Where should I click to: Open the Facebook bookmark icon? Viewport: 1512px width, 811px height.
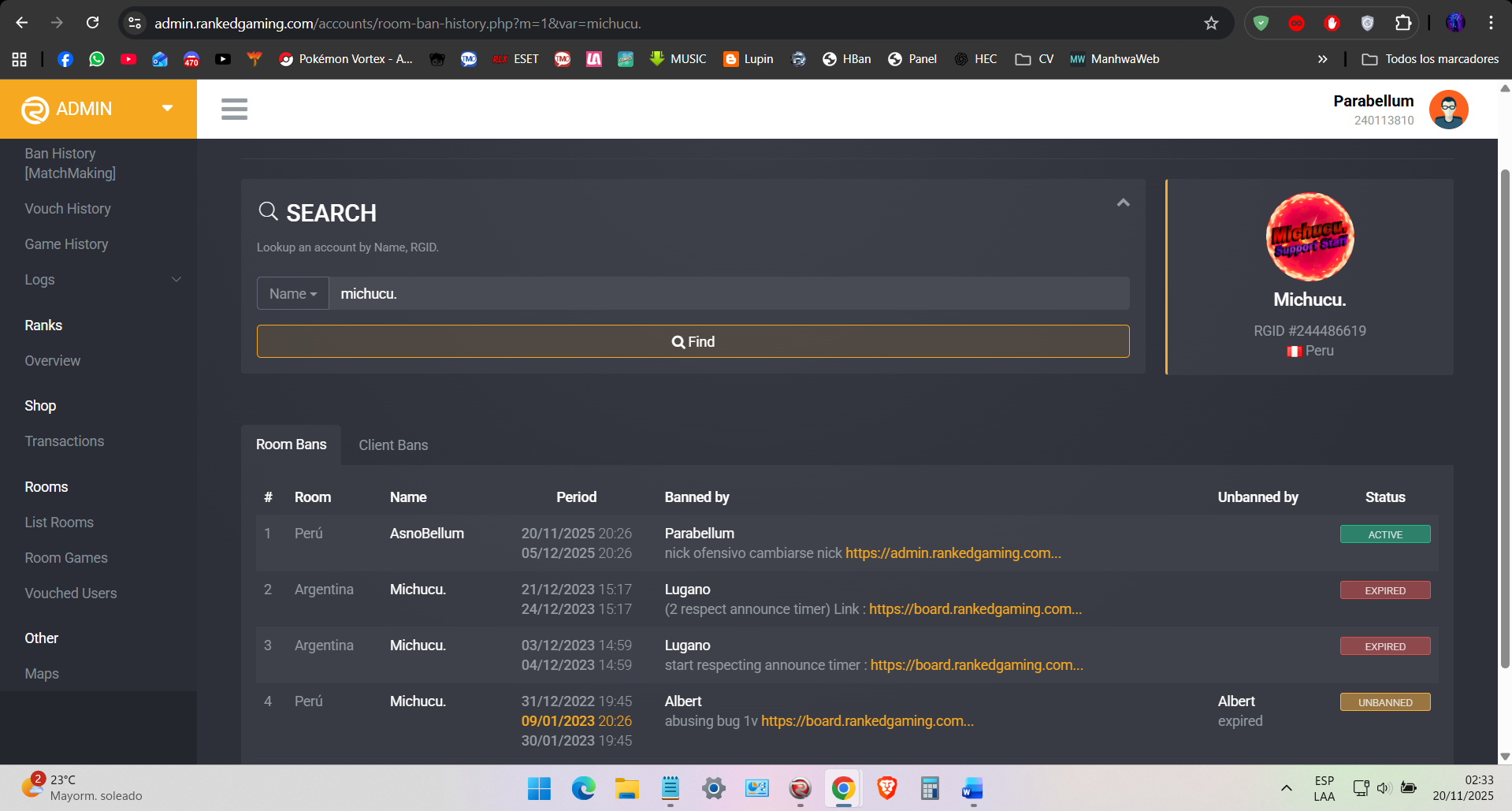pos(65,59)
